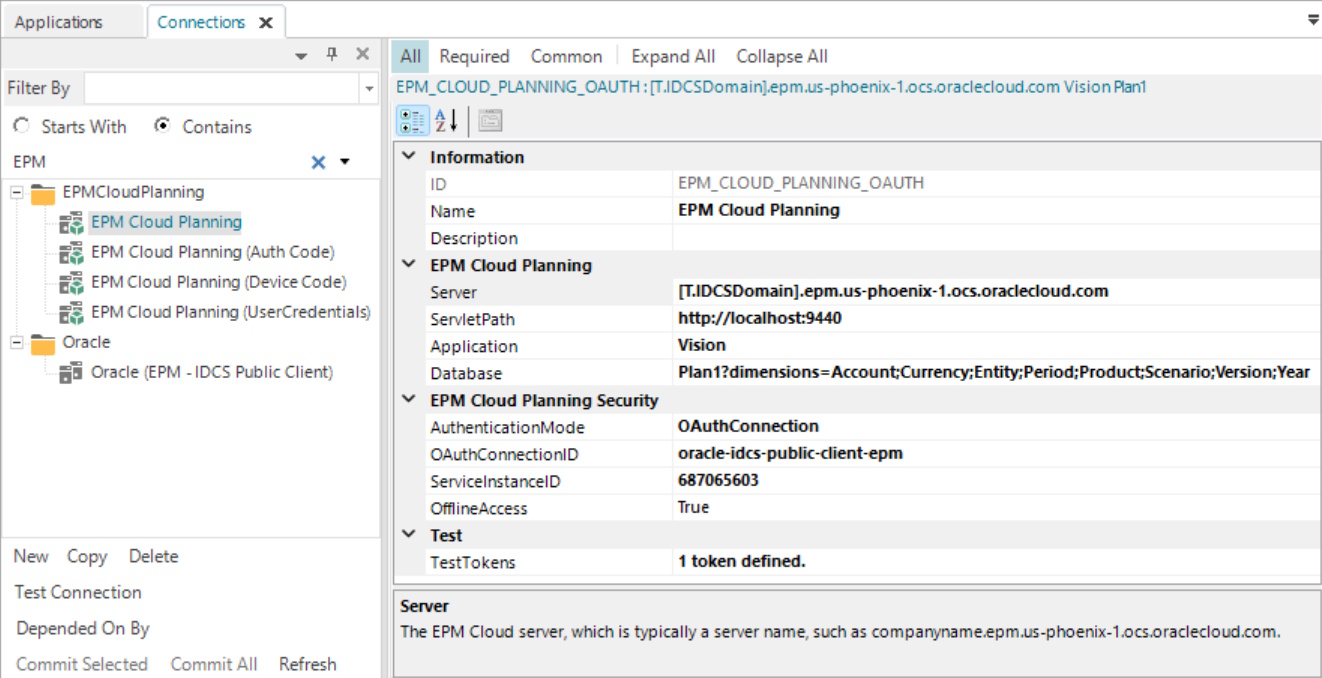The image size is (1322, 678).
Task: Show Common properties only
Action: click(566, 56)
